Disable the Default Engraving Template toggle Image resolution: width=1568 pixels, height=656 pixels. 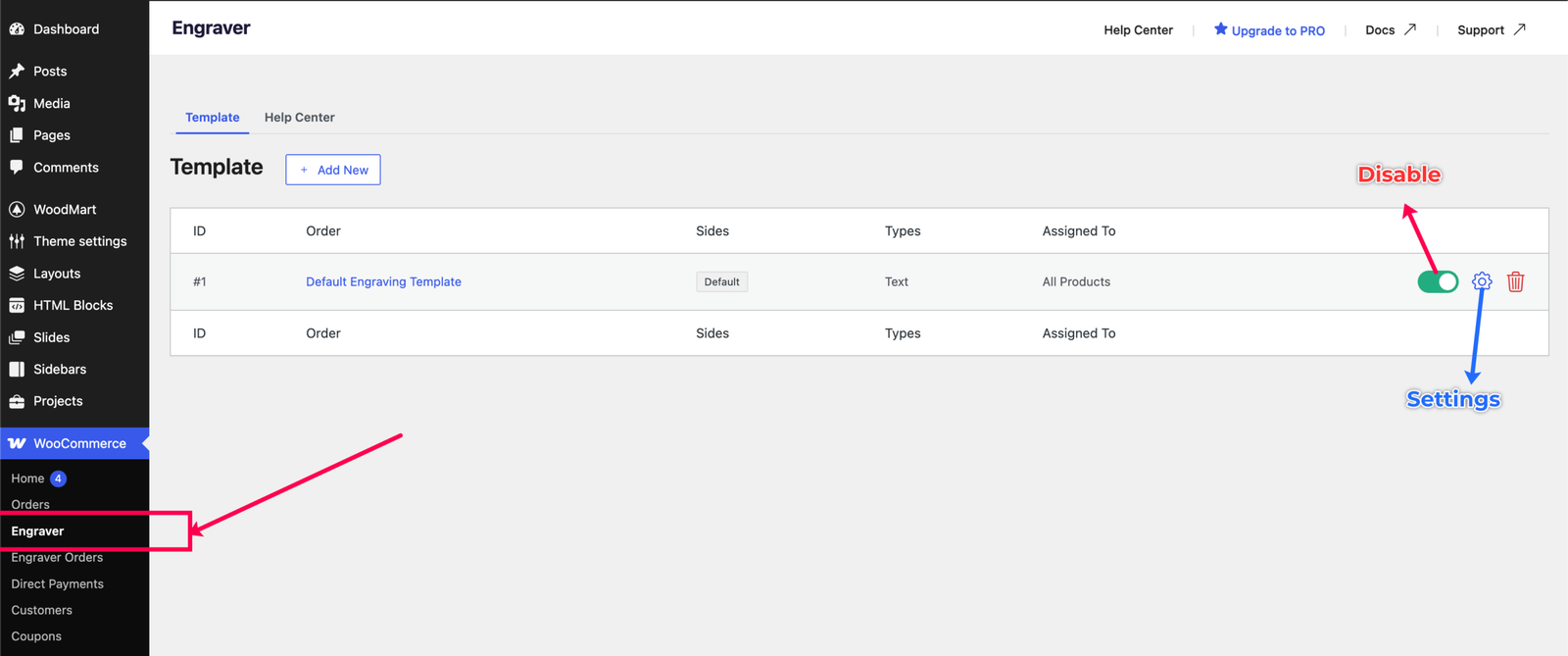tap(1438, 281)
